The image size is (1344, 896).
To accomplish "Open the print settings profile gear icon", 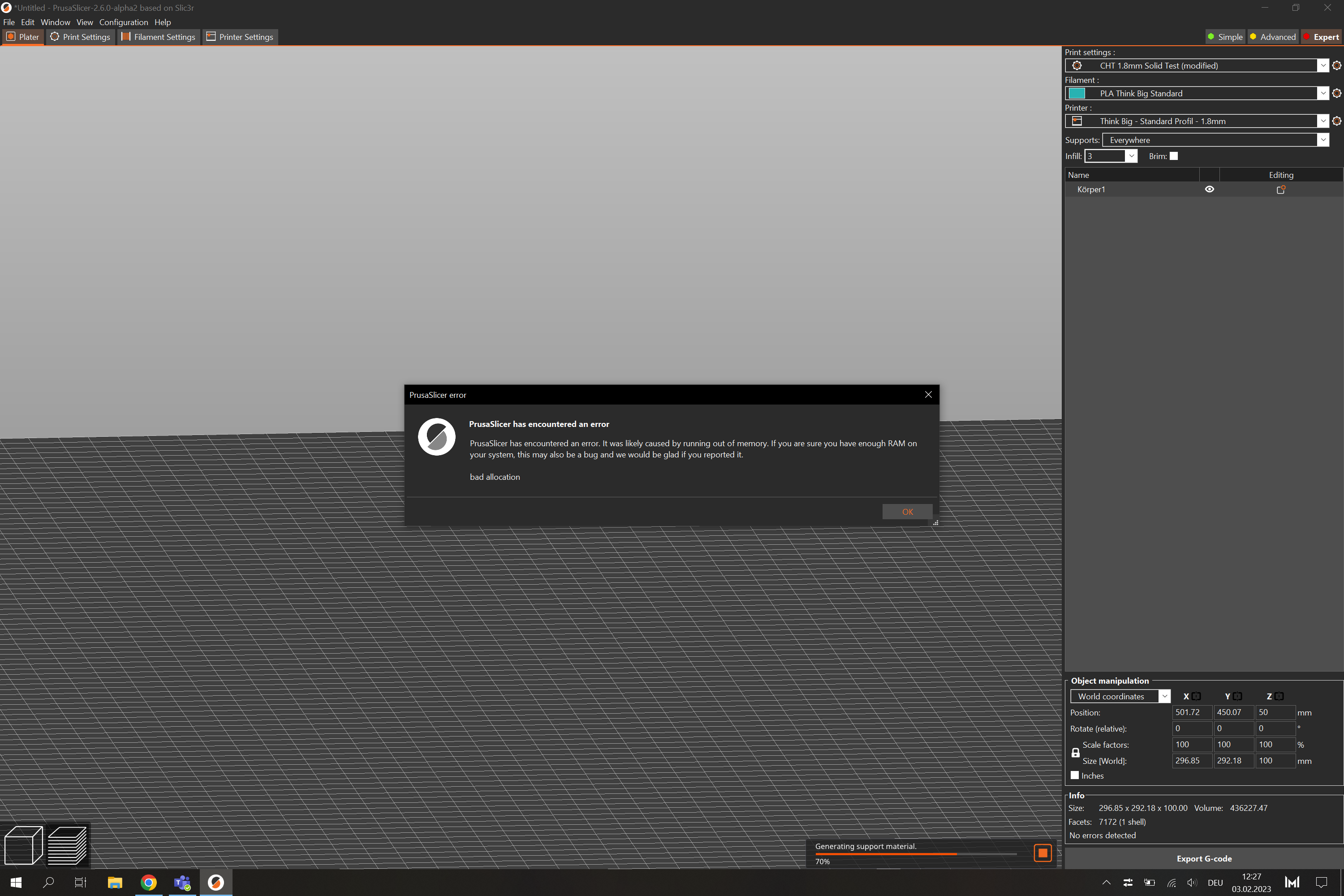I will [1336, 65].
